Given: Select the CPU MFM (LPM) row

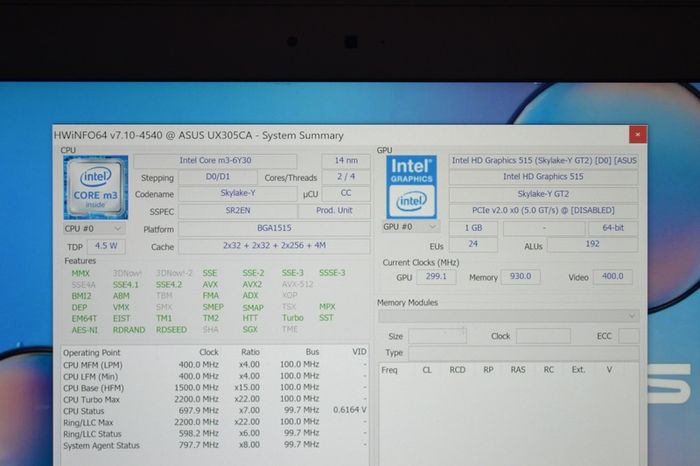Looking at the screenshot, I should 215,365.
